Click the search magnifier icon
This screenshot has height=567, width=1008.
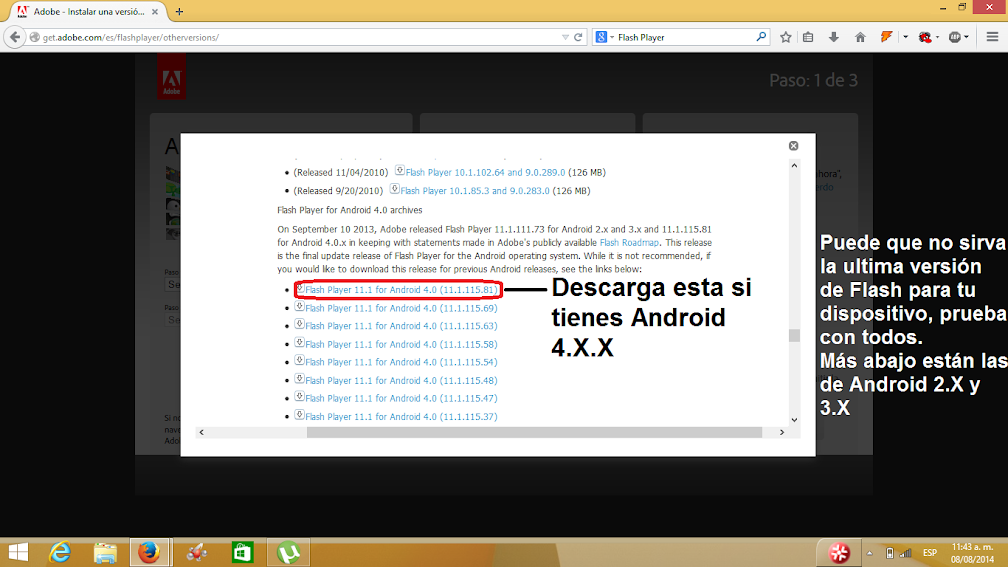tap(761, 37)
